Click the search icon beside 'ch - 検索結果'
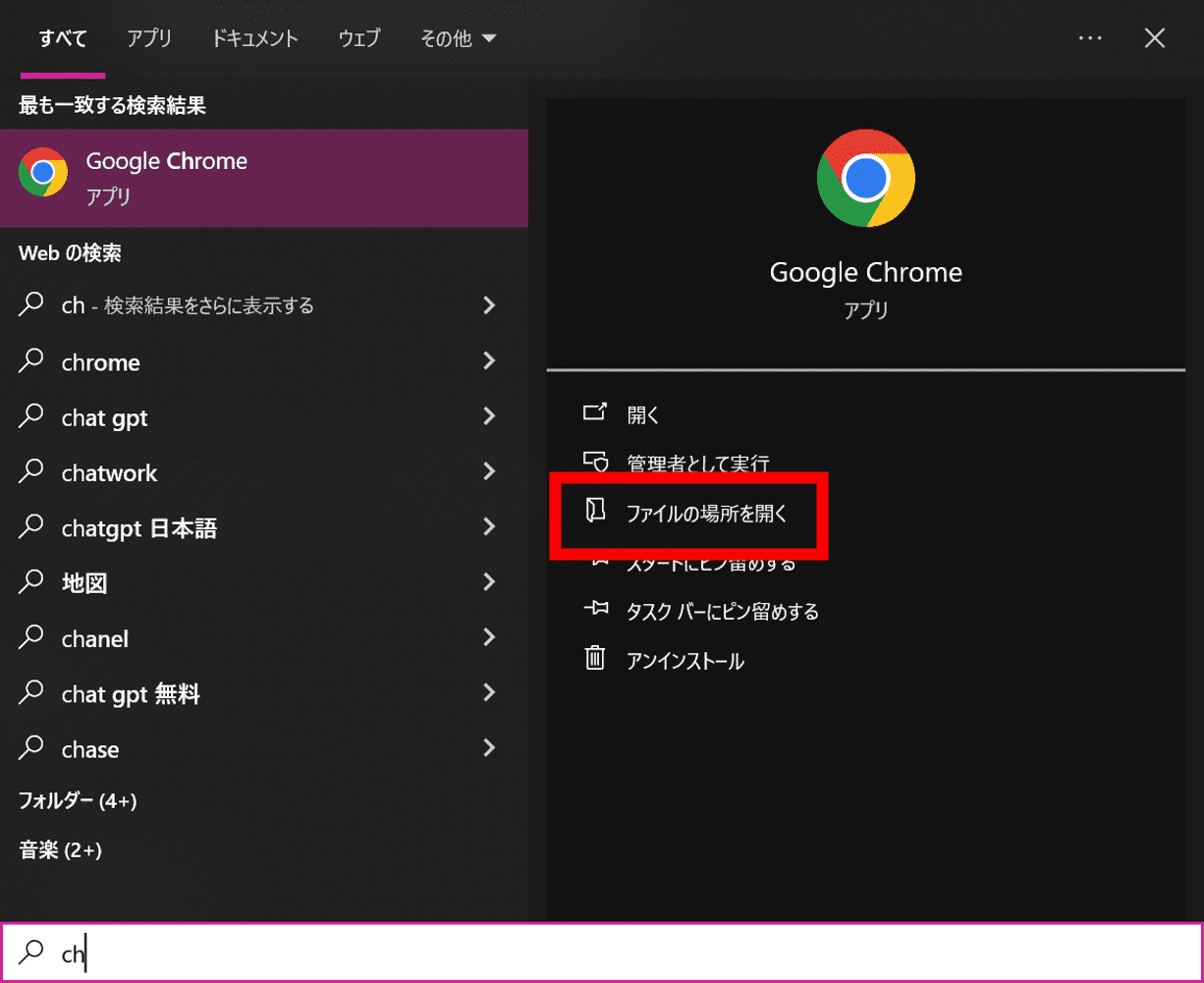 click(x=31, y=305)
